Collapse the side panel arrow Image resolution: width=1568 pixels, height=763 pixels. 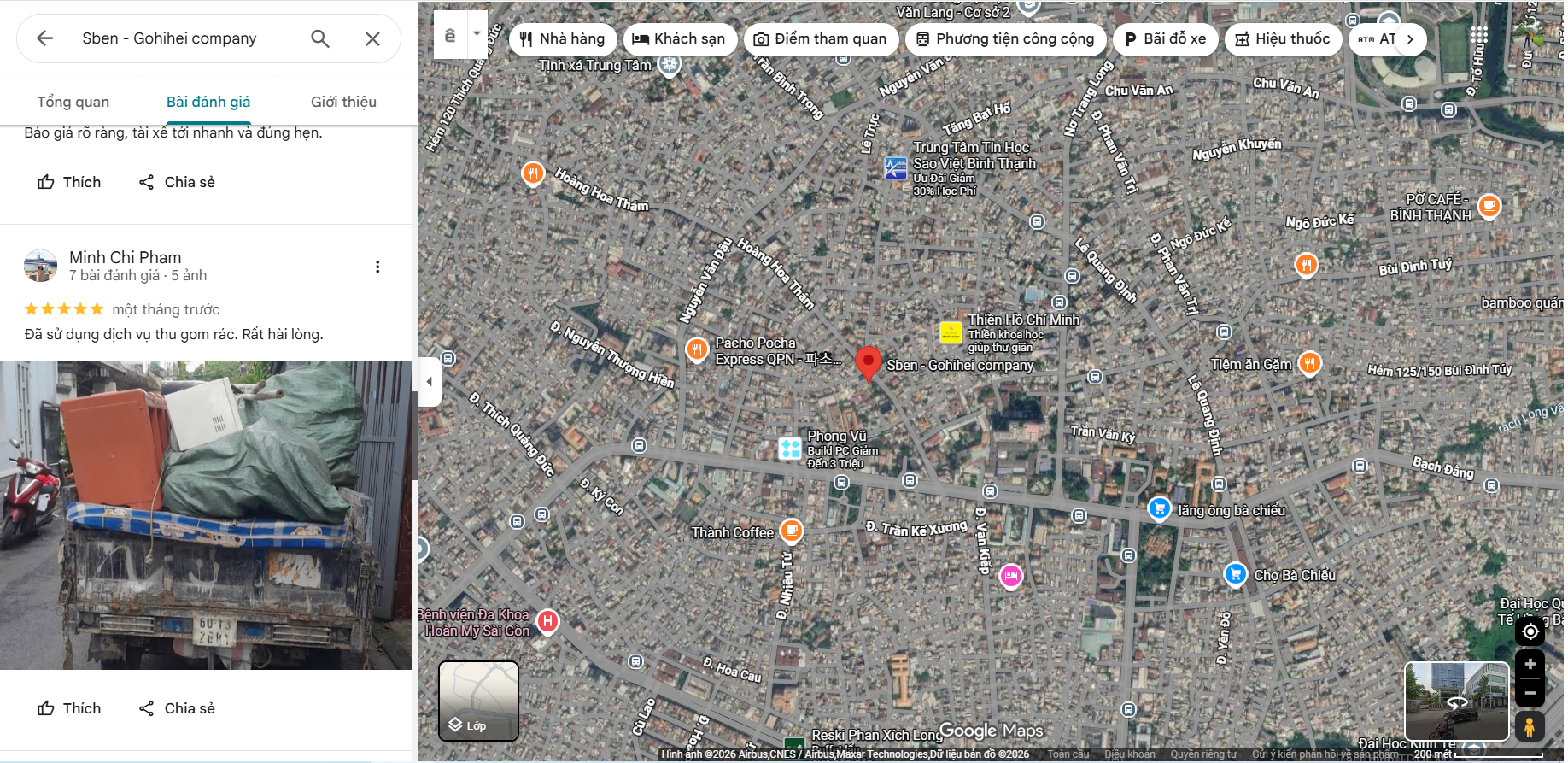point(430,382)
